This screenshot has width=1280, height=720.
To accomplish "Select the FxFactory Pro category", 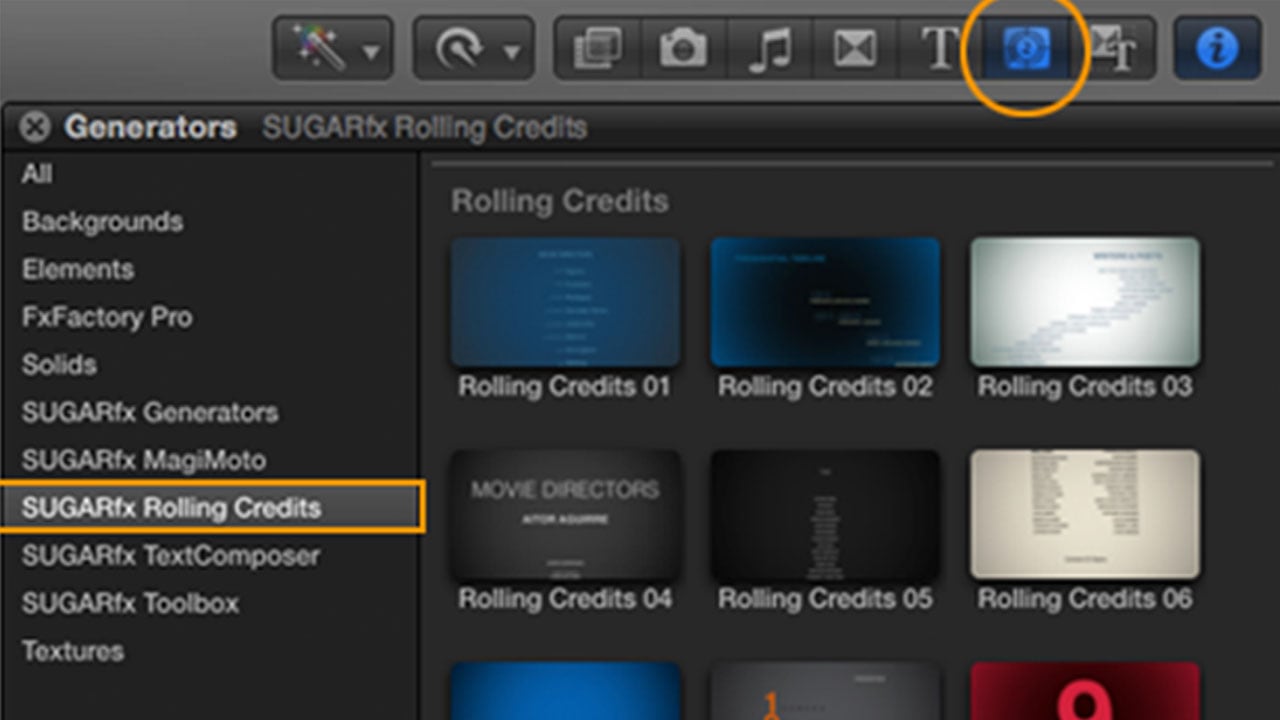I will (107, 318).
